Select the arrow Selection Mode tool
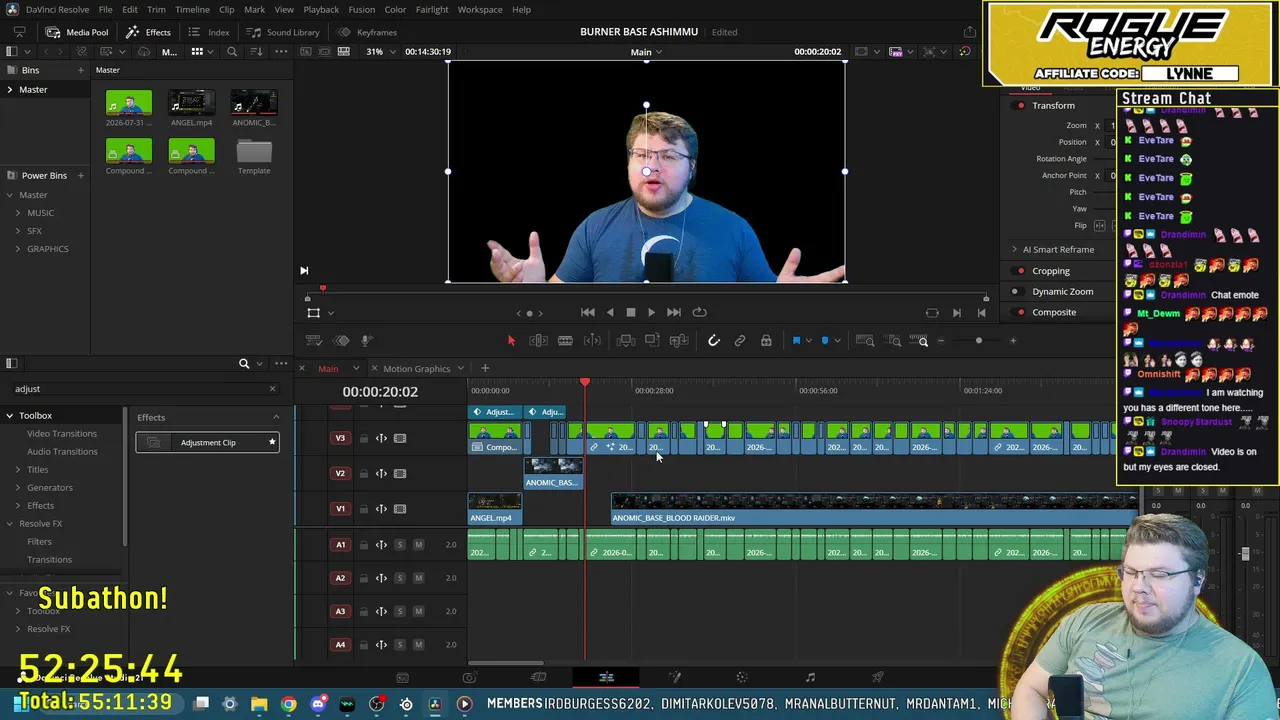 pyautogui.click(x=511, y=341)
